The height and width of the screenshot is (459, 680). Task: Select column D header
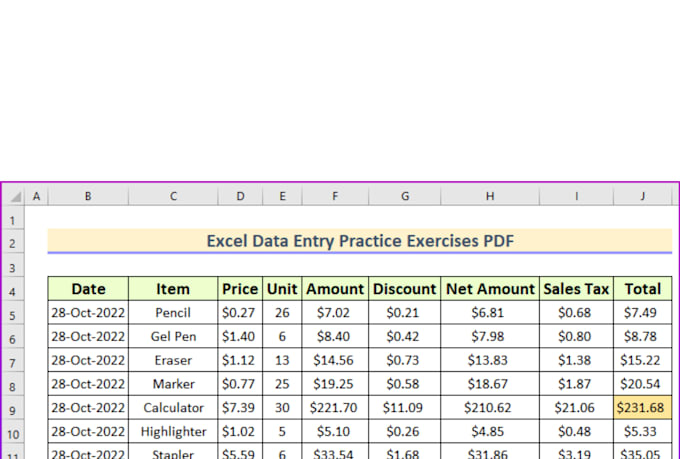(240, 197)
